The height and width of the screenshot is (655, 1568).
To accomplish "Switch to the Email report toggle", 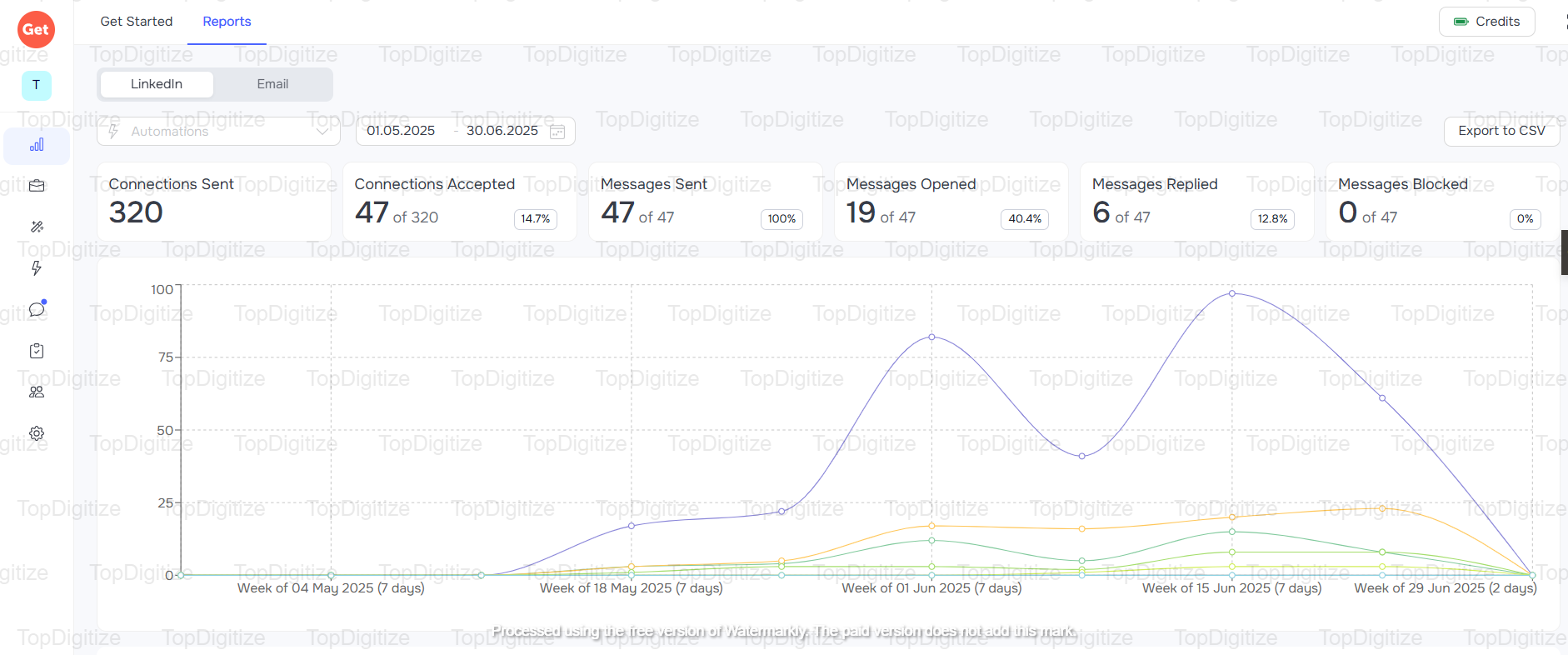I will click(272, 84).
